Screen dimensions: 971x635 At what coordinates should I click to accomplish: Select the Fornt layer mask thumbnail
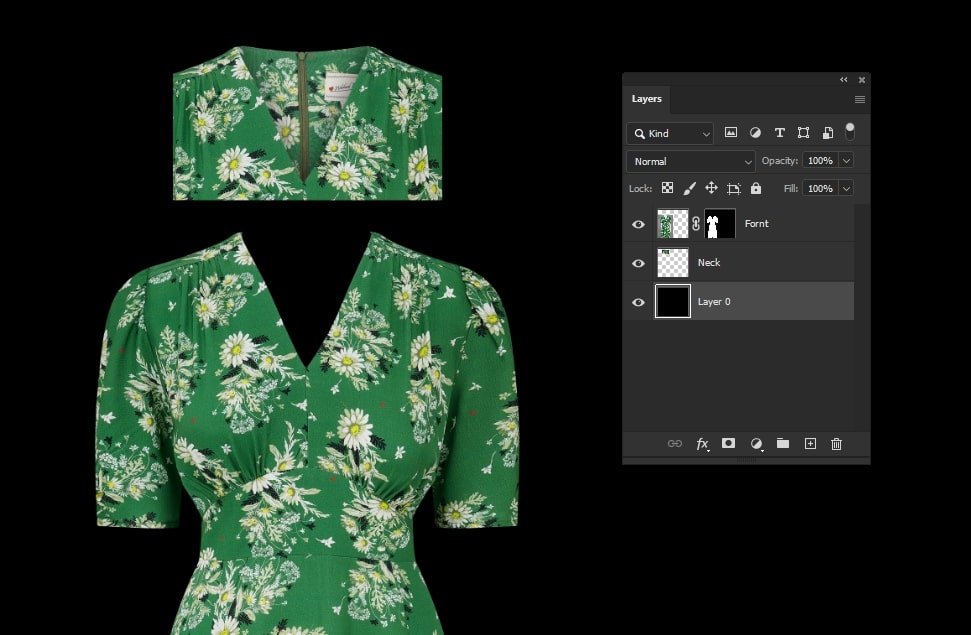pos(719,224)
